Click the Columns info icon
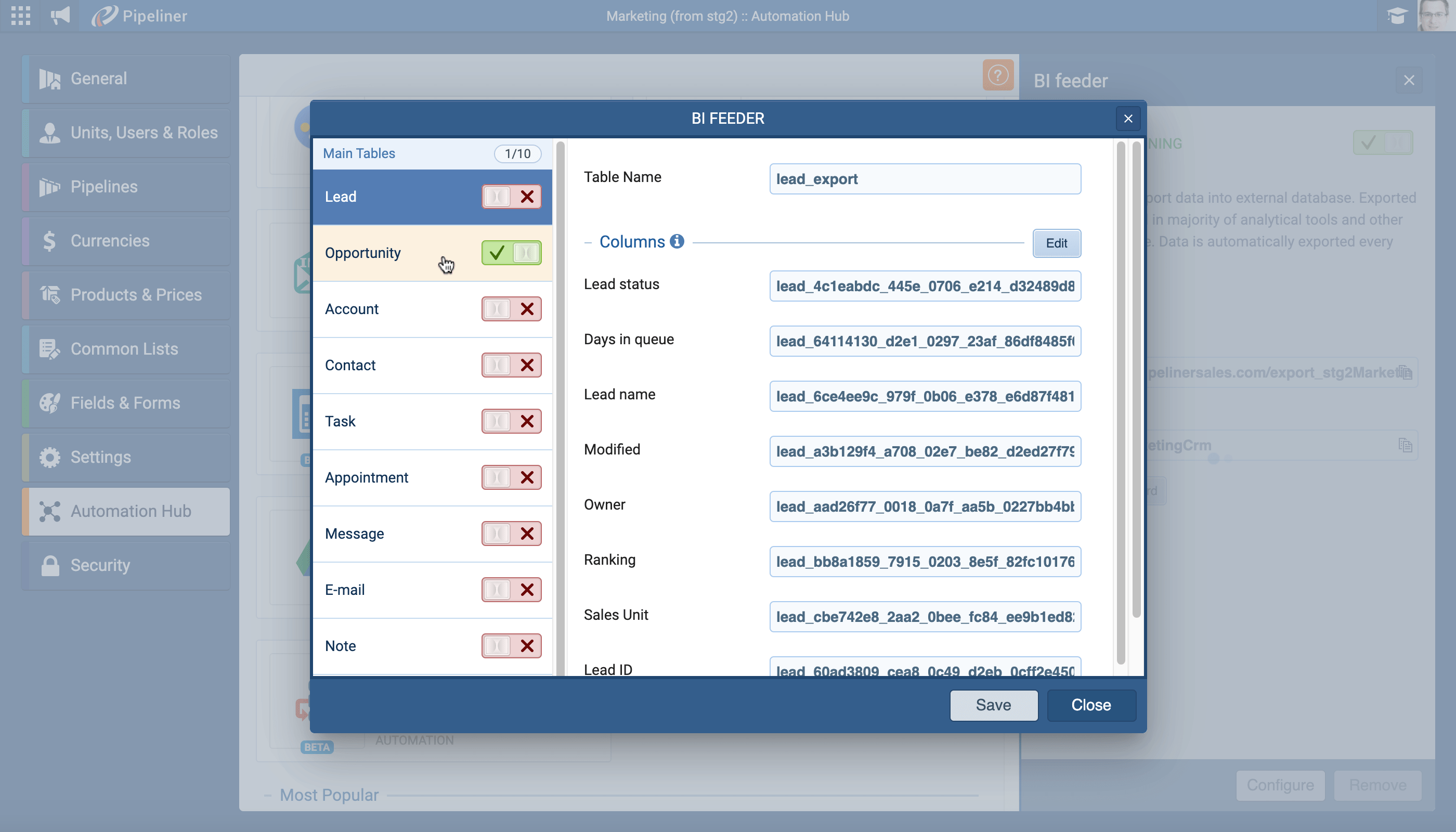The width and height of the screenshot is (1456, 832). 677,242
